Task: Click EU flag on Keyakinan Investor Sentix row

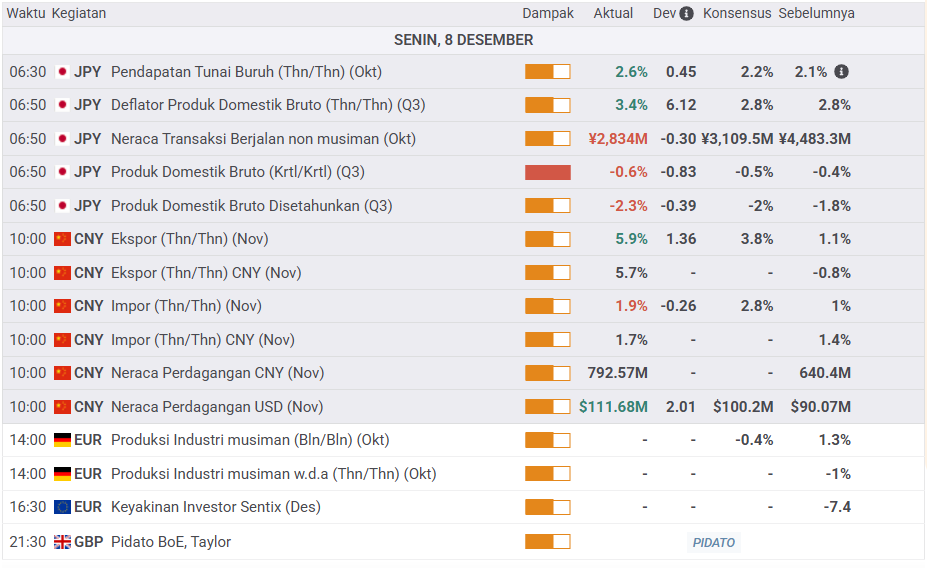Action: click(x=62, y=507)
